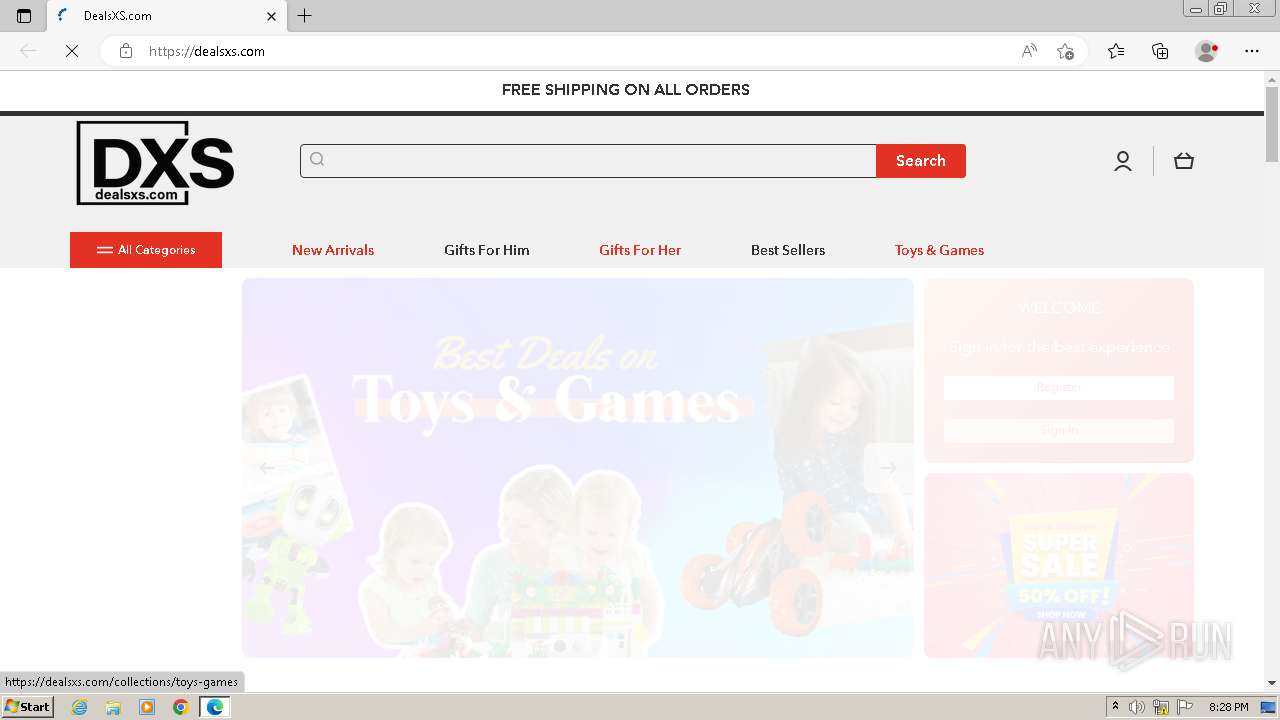1280x720 pixels.
Task: Click the taskbar clock showing 8:28 PM
Action: point(1228,707)
